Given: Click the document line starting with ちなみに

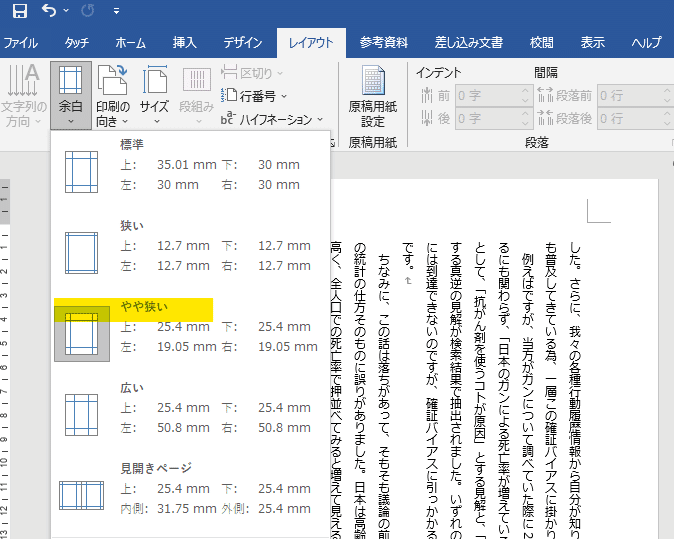Looking at the screenshot, I should click(x=384, y=395).
